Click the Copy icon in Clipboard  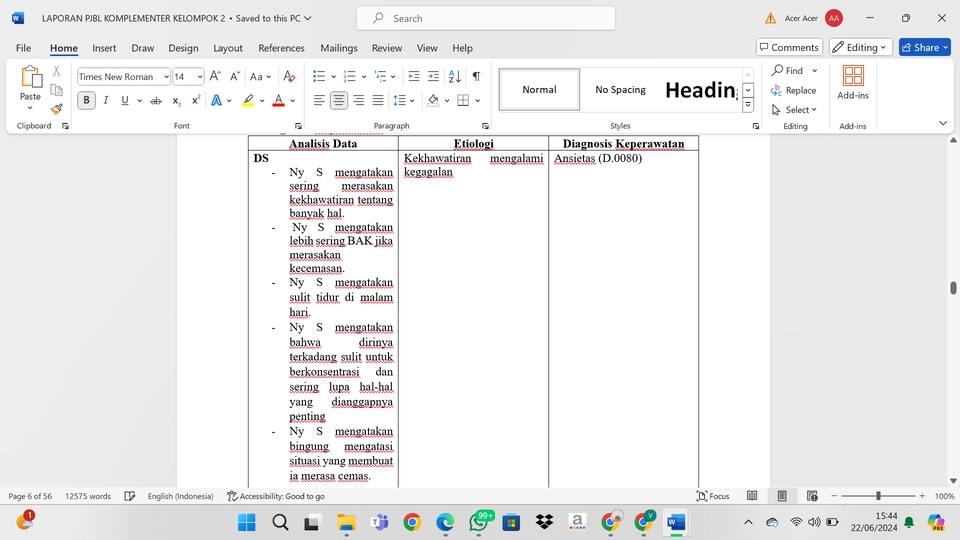(x=56, y=90)
